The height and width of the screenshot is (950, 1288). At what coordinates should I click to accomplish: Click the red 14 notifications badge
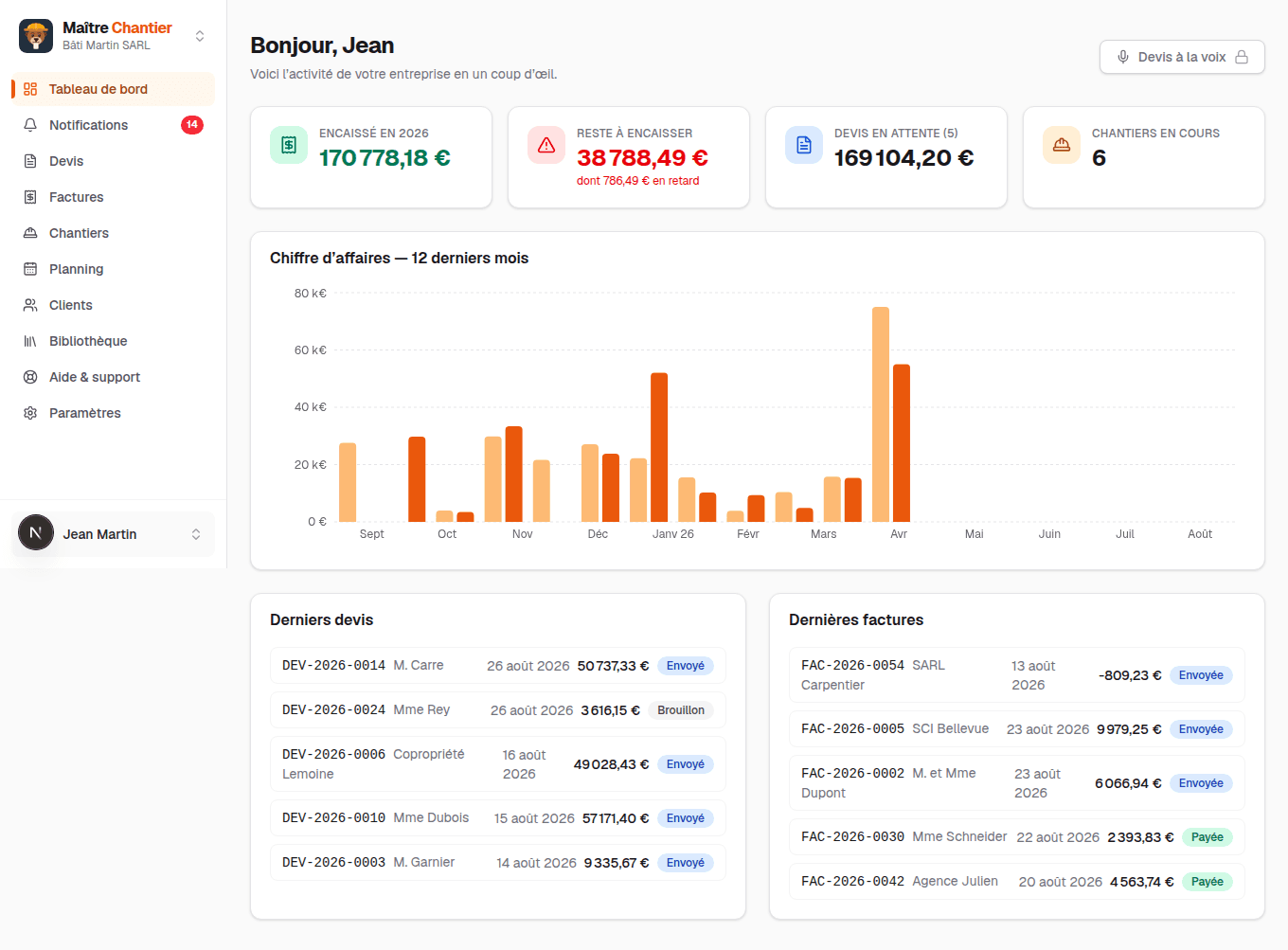tap(192, 125)
